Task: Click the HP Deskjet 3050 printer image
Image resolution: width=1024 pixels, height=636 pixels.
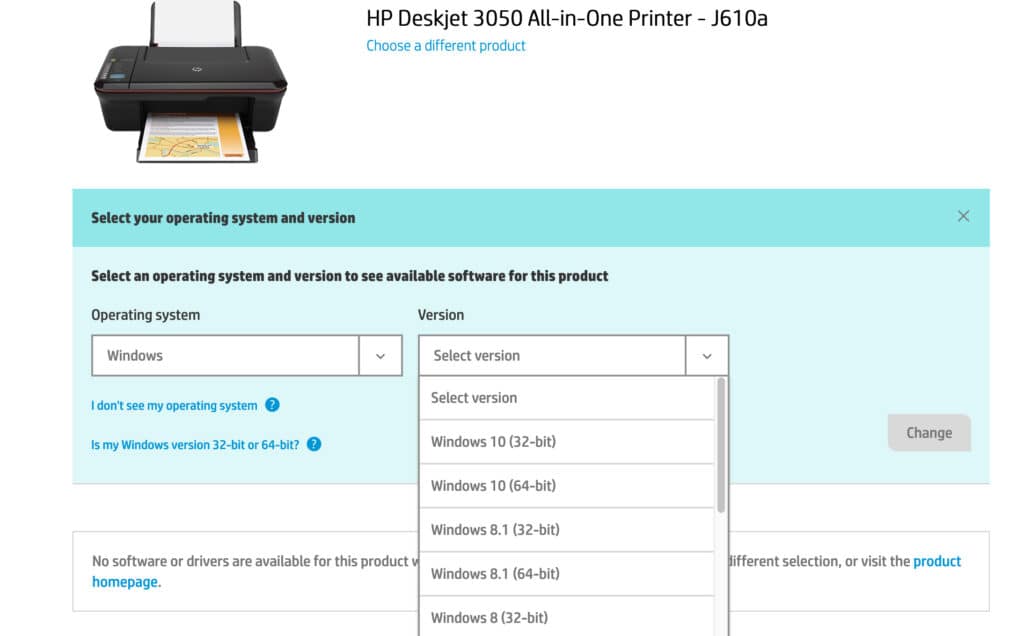Action: click(190, 84)
